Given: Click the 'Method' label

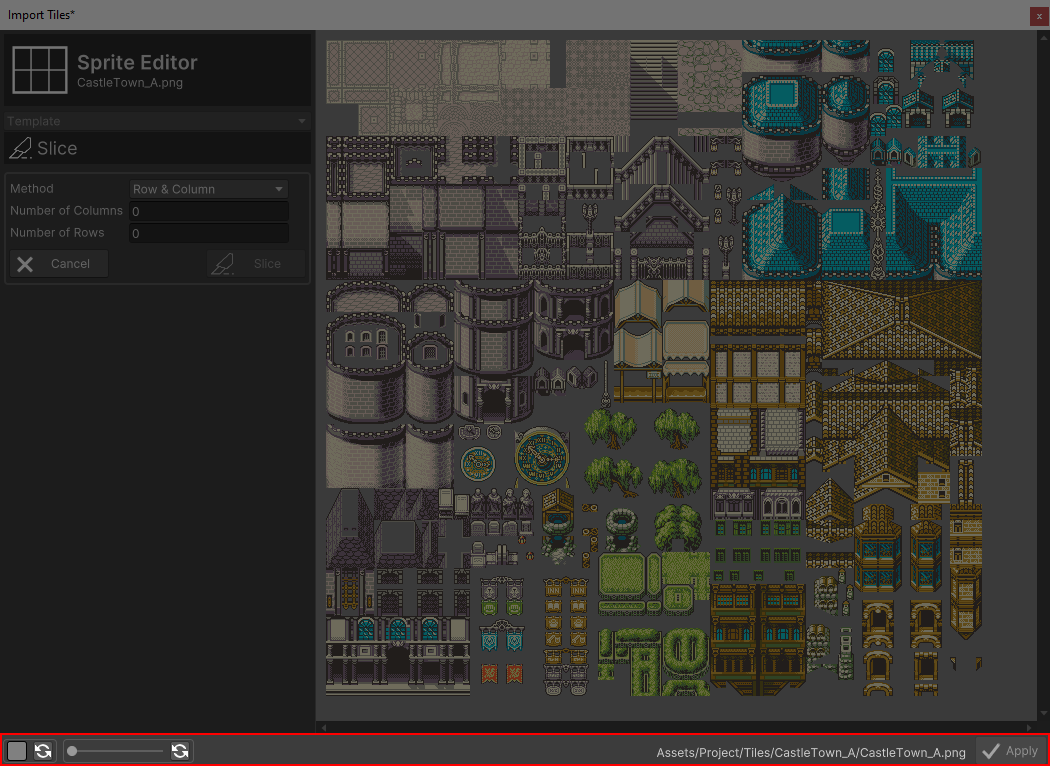Looking at the screenshot, I should click(x=31, y=189).
